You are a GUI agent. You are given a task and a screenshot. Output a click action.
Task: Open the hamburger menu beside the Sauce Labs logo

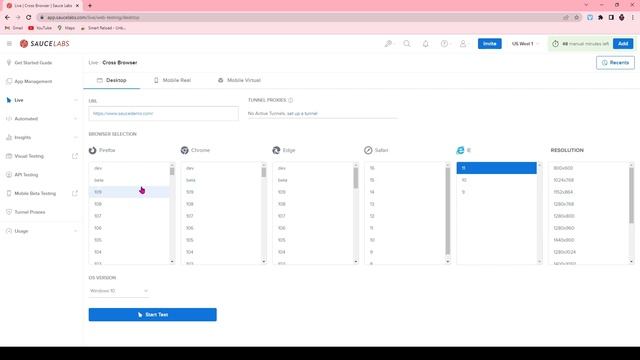click(9, 43)
